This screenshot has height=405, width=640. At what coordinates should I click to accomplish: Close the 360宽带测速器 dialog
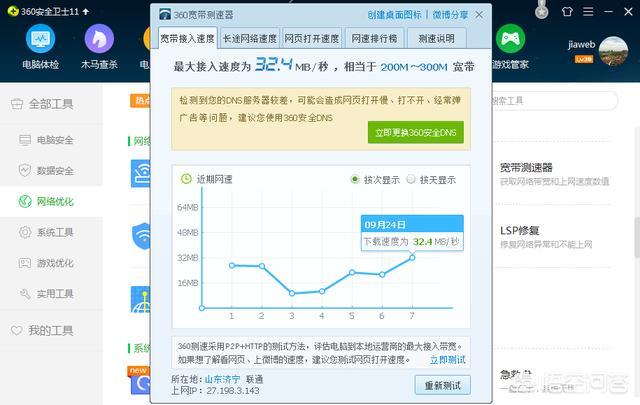click(x=479, y=15)
